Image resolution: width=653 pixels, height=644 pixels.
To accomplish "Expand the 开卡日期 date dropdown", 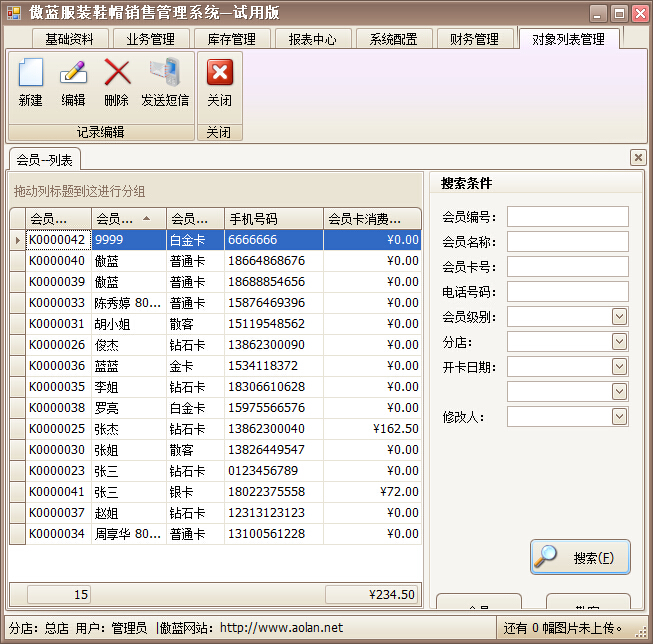I will [619, 367].
